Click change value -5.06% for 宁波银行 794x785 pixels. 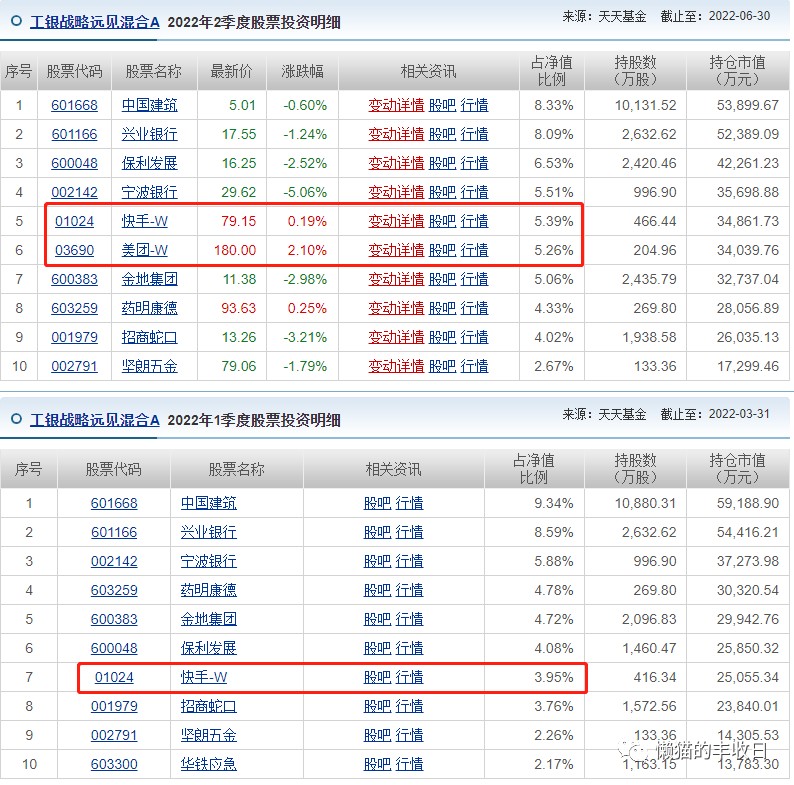(x=305, y=192)
